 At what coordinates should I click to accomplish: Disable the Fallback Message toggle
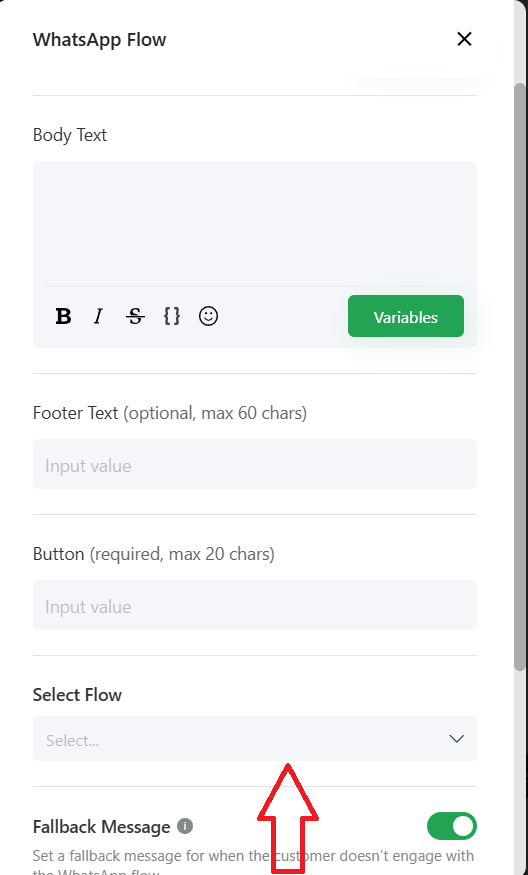452,826
